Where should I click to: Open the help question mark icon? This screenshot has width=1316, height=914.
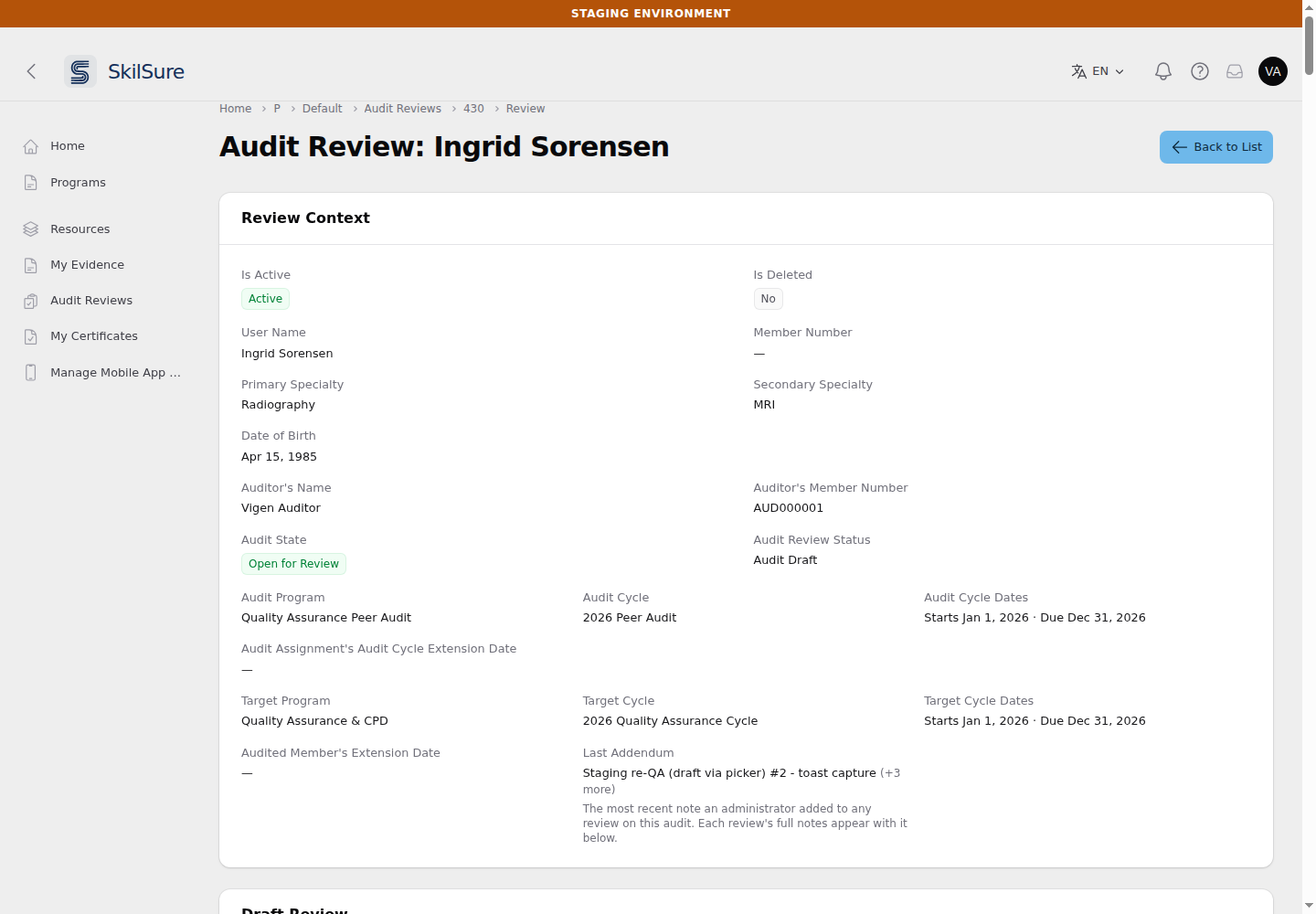(1200, 71)
